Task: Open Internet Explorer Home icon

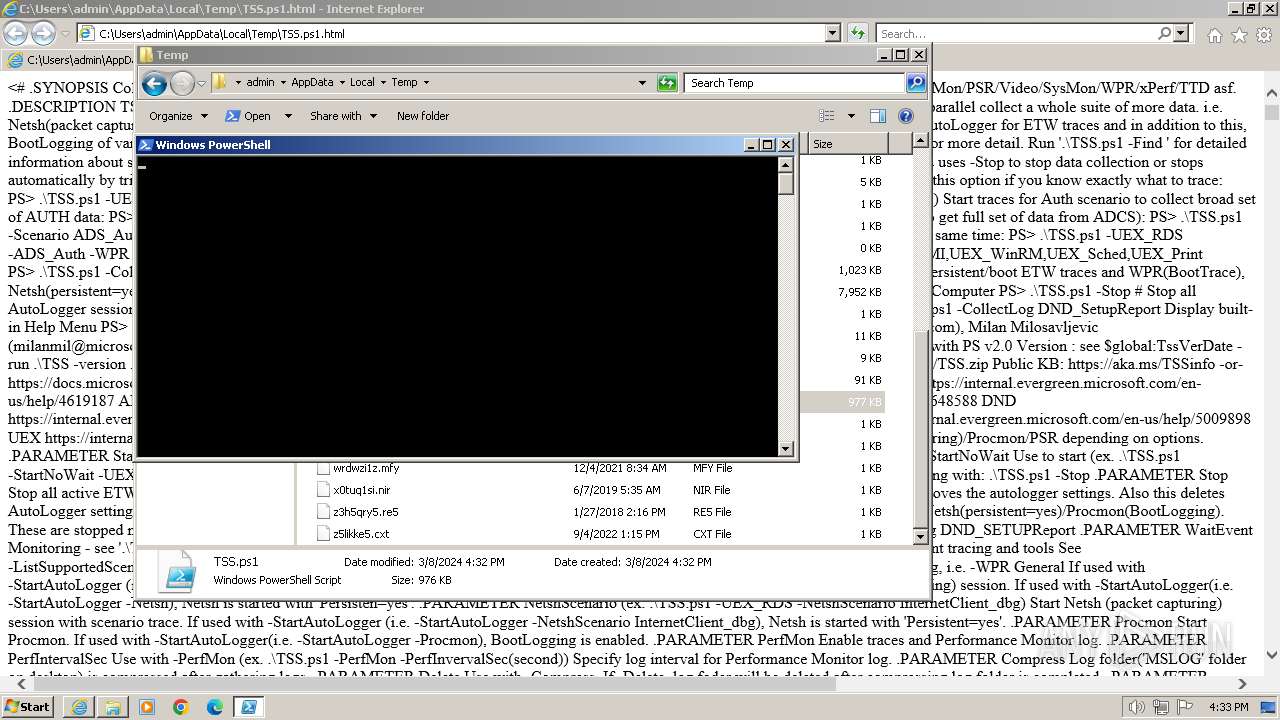Action: [x=1214, y=34]
